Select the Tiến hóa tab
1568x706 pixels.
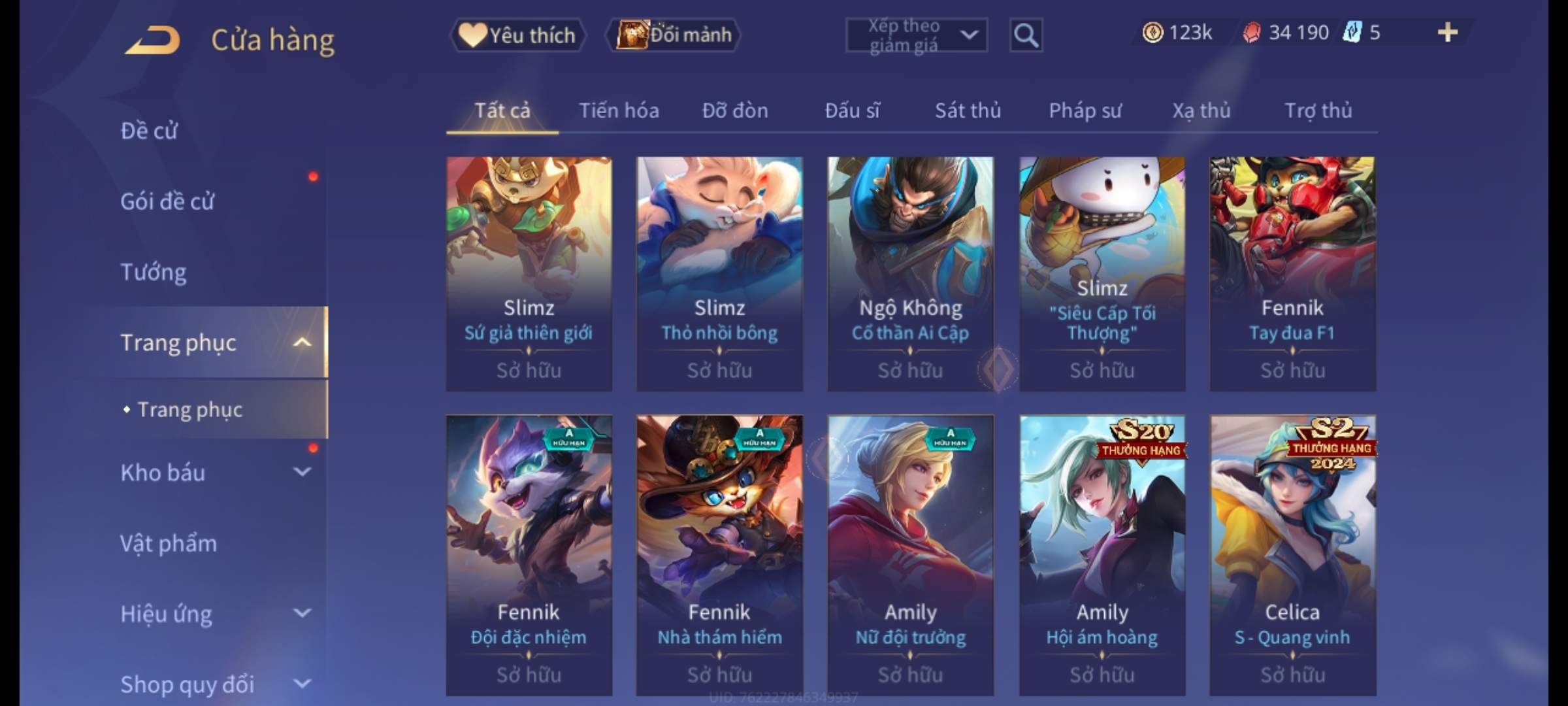[619, 110]
